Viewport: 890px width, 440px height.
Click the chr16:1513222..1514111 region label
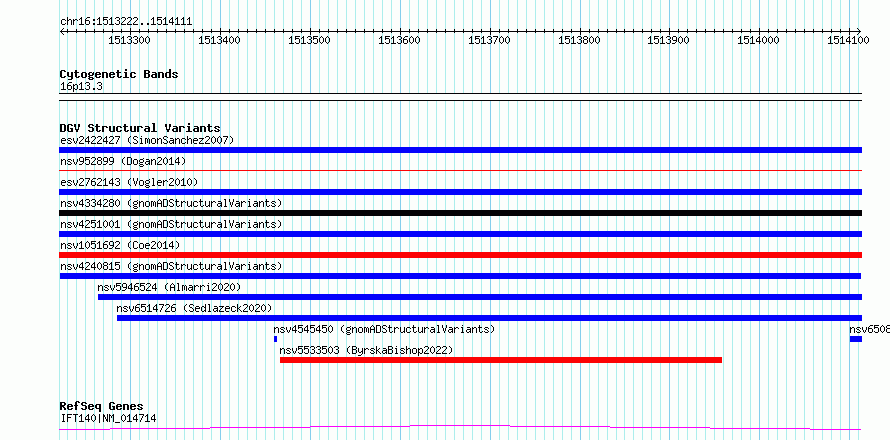(126, 22)
